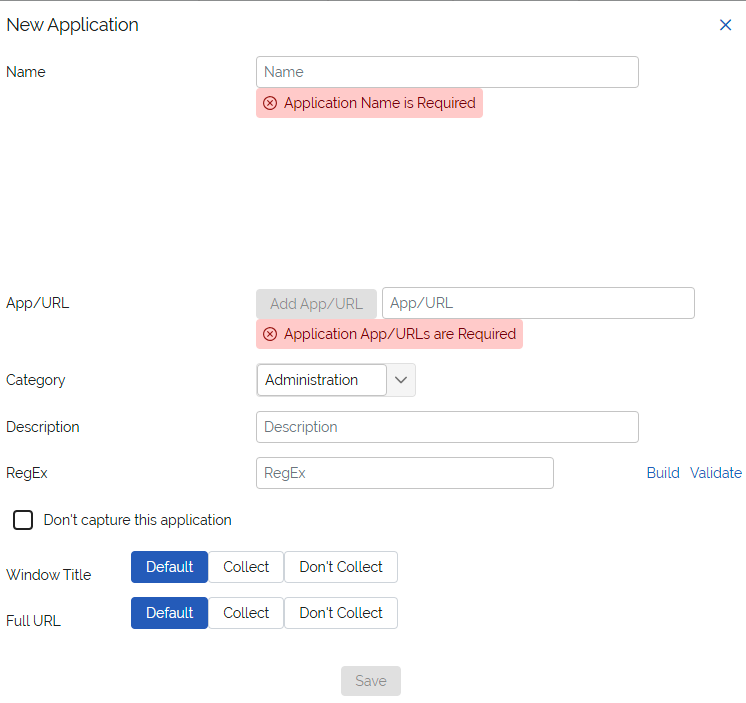The width and height of the screenshot is (746, 703).
Task: Open the Category combo box showing Administration
Action: [x=321, y=380]
